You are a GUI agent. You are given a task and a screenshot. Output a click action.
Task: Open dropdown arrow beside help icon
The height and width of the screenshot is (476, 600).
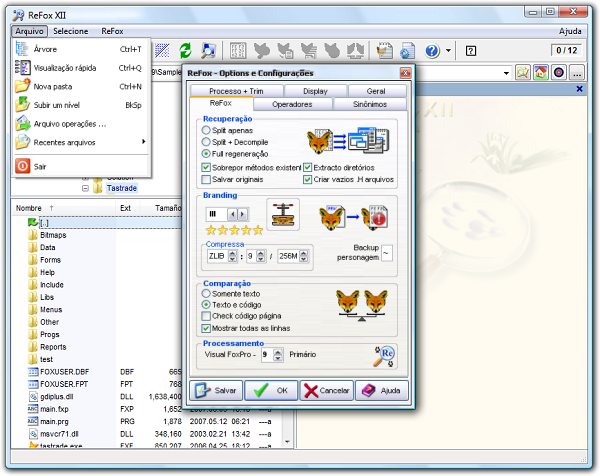click(448, 51)
